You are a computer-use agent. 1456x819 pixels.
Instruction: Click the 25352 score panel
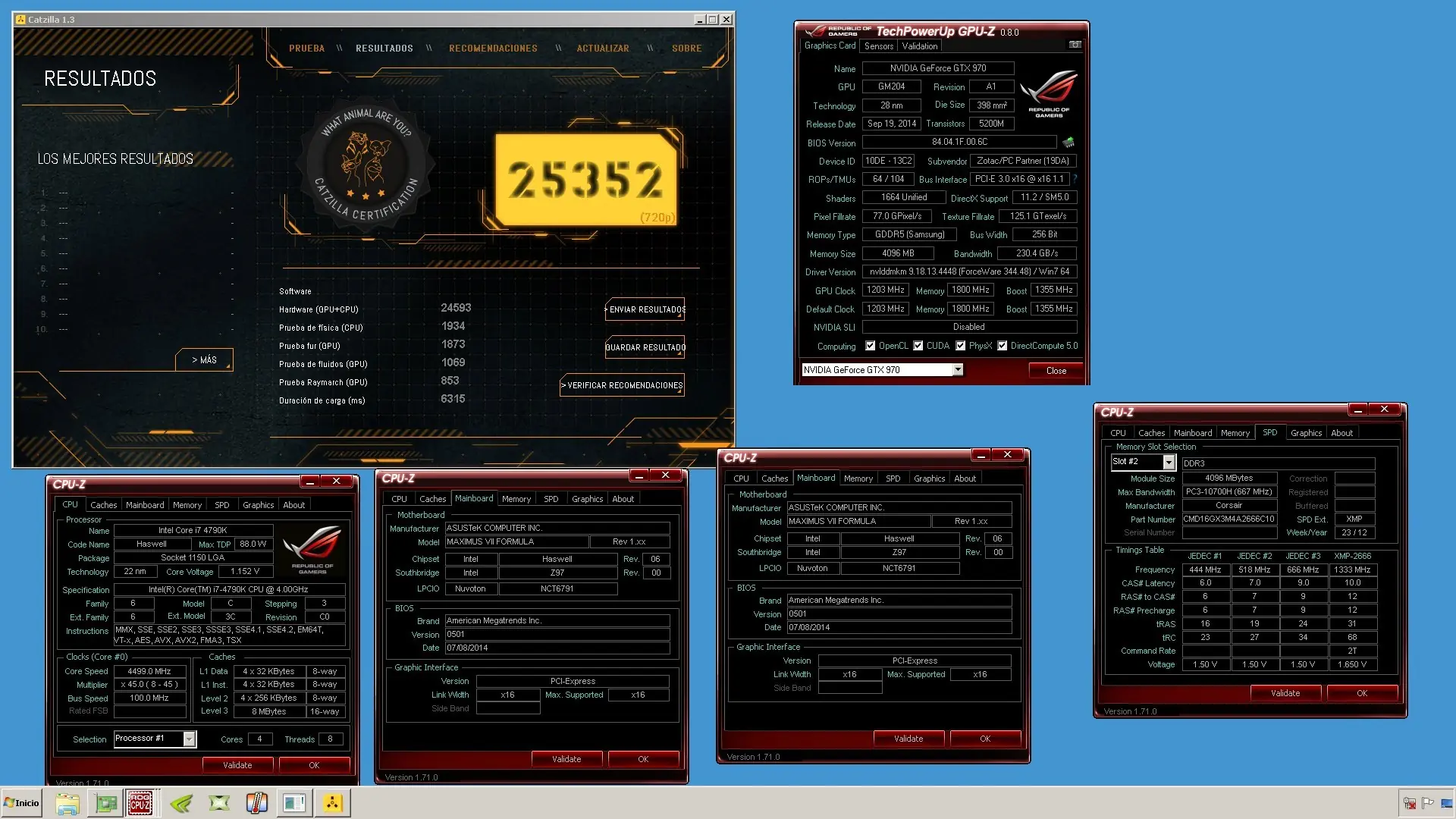click(x=585, y=180)
